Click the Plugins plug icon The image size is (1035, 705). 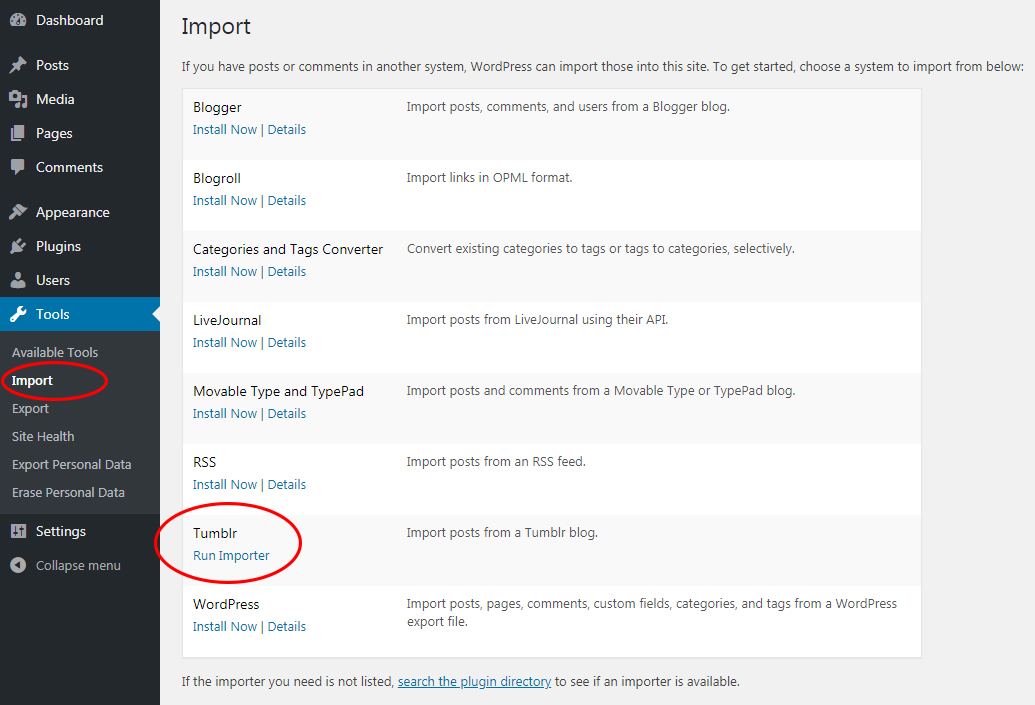(x=18, y=245)
